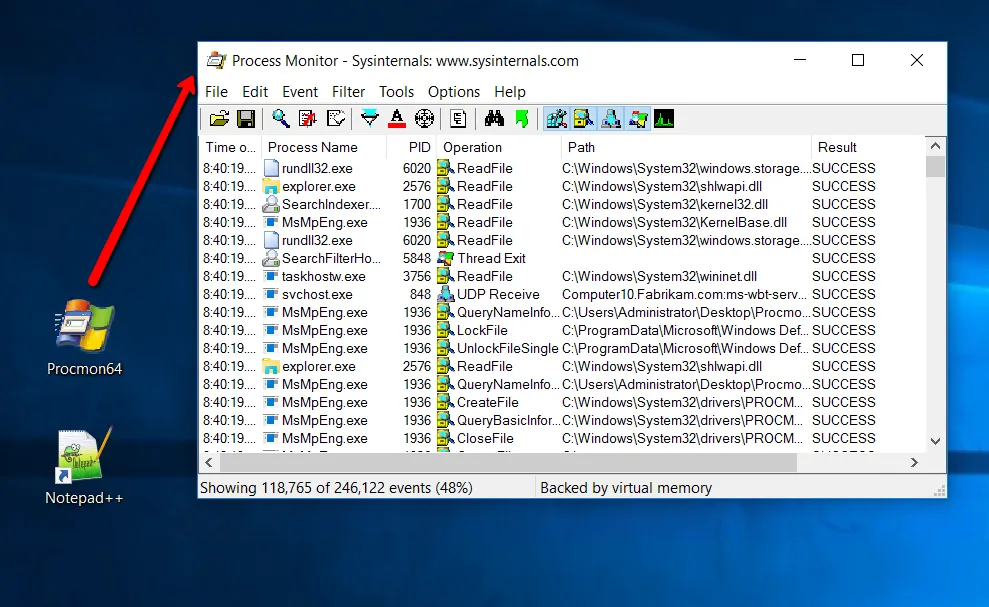
Task: Toggle Show Process and Thread Activity icon
Action: point(638,119)
